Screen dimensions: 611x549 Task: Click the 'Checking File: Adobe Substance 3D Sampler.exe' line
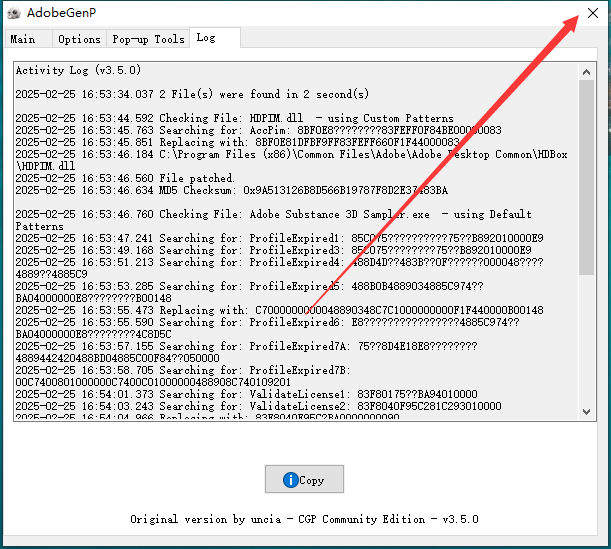coord(274,220)
